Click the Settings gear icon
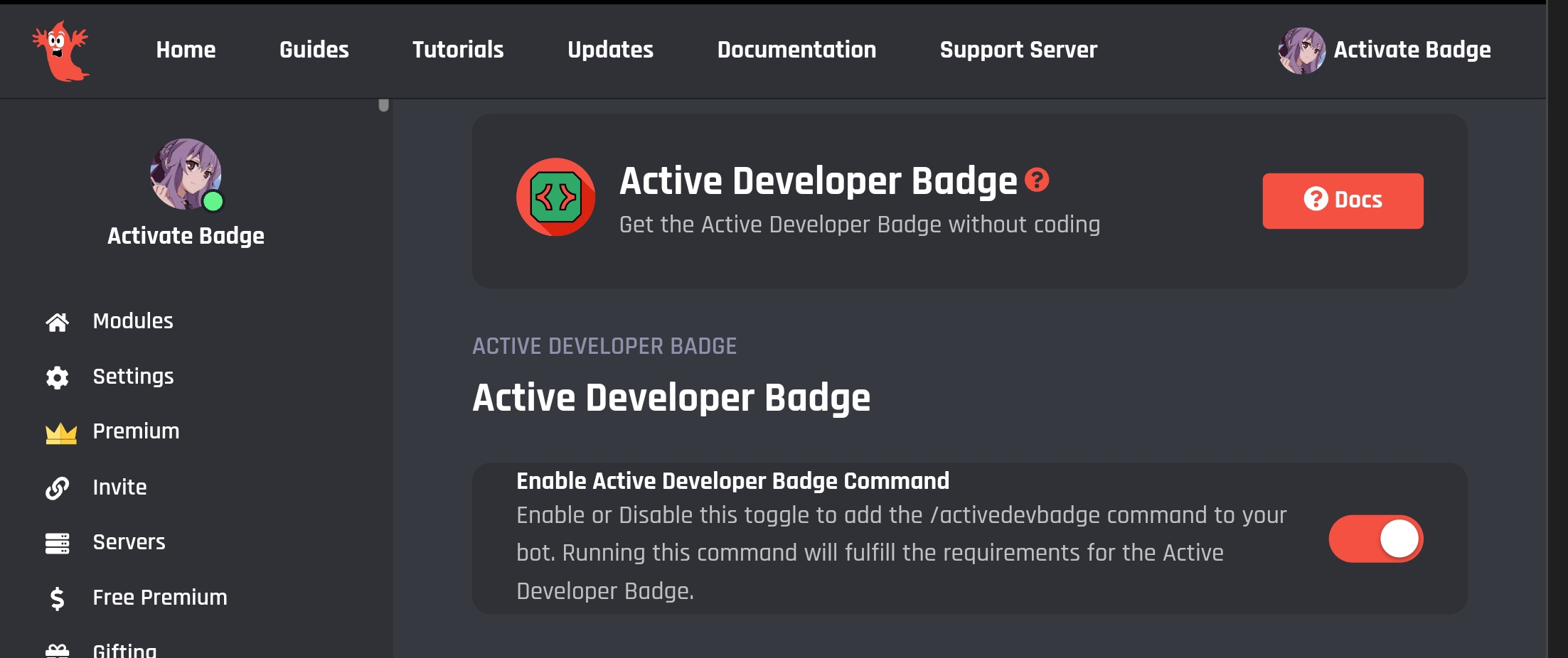Viewport: 1568px width, 658px height. [58, 377]
